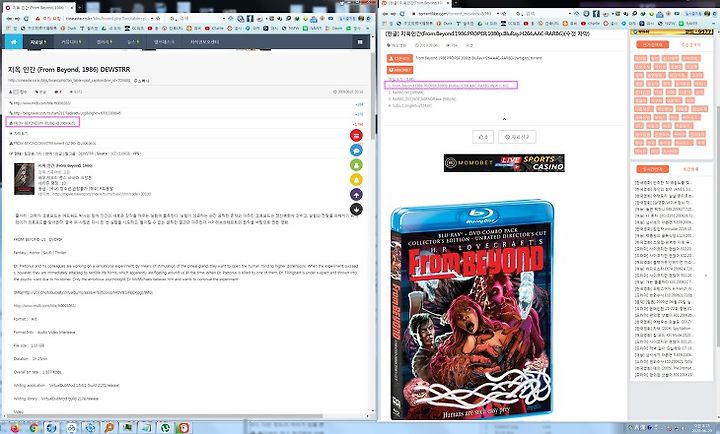Open the fourth navbar menu item
Screen dimensions: 720x434
coord(133,42)
